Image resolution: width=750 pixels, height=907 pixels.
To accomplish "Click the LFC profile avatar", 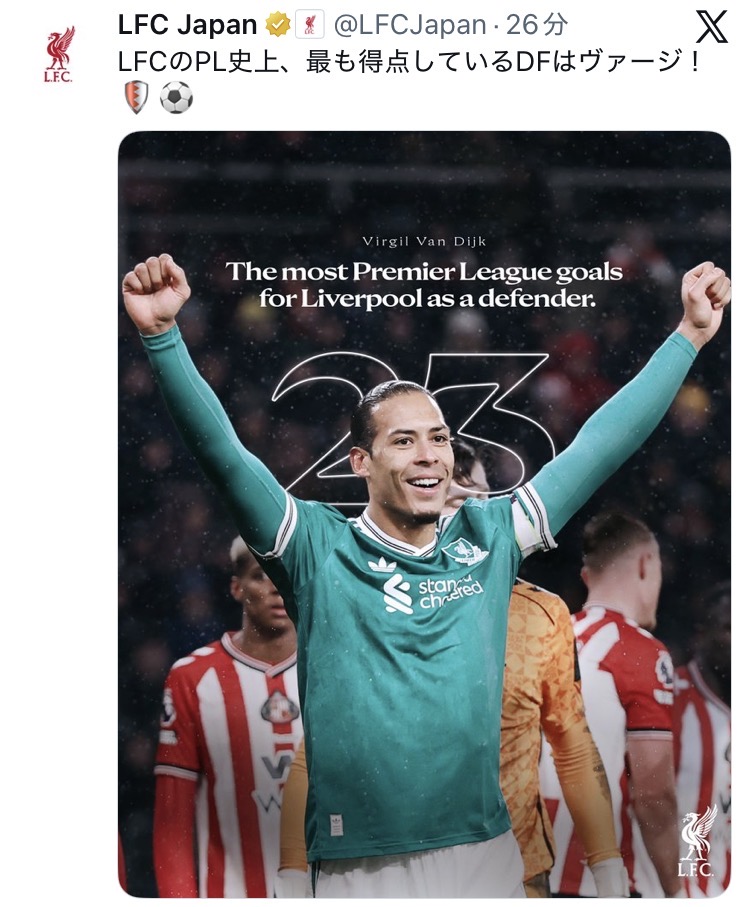I will coord(59,55).
